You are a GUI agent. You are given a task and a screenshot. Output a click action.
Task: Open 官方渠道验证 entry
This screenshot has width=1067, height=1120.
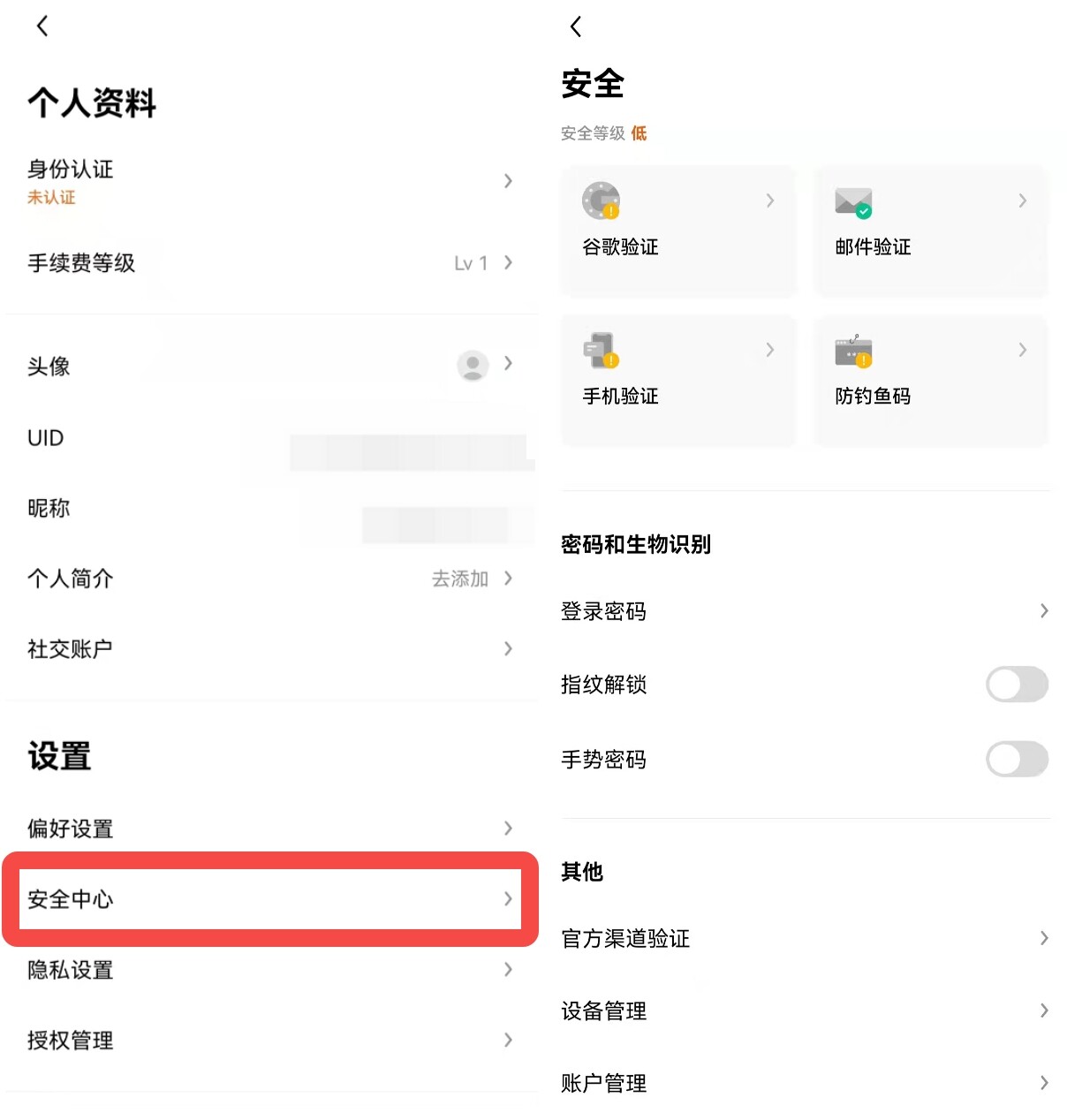pyautogui.click(x=806, y=938)
